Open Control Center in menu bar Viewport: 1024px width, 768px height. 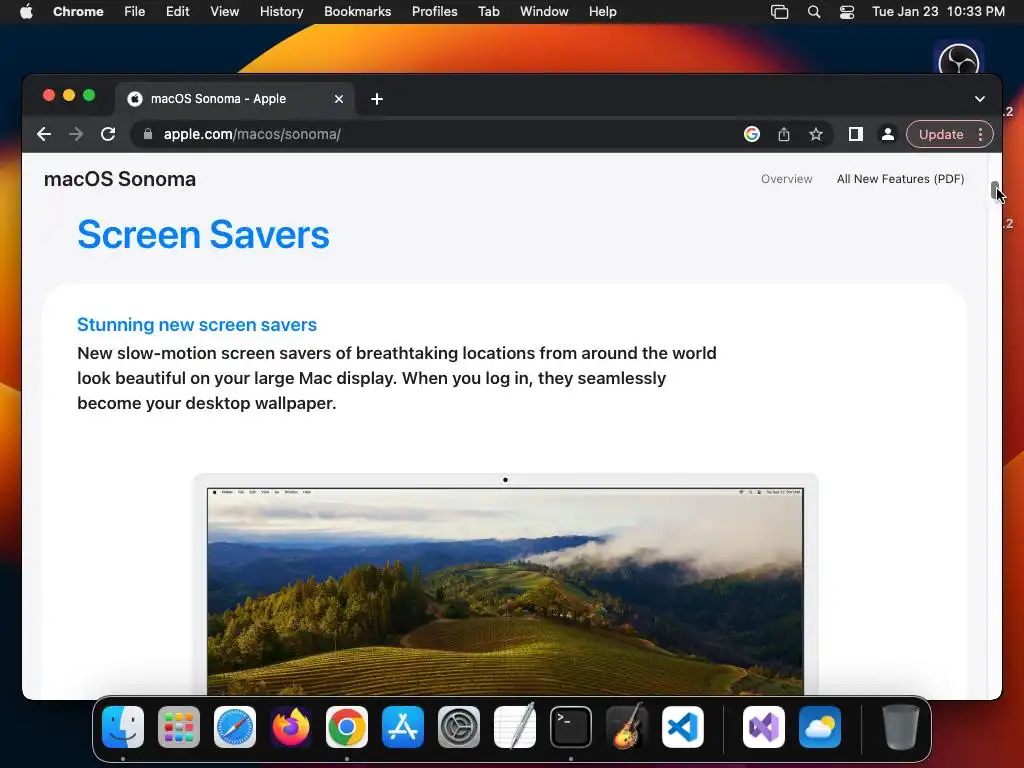[847, 12]
